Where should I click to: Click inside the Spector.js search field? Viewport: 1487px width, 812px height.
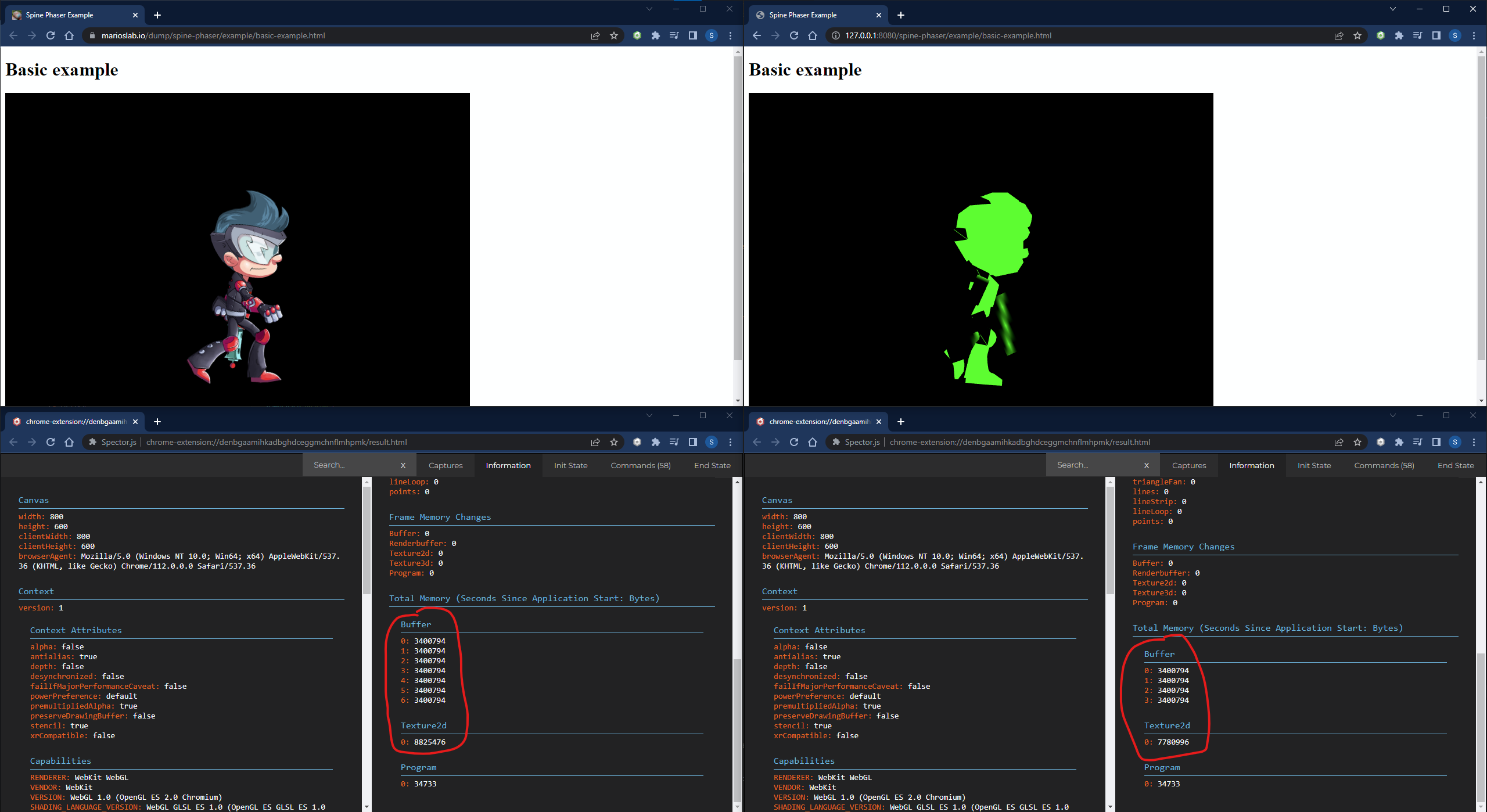coord(349,465)
